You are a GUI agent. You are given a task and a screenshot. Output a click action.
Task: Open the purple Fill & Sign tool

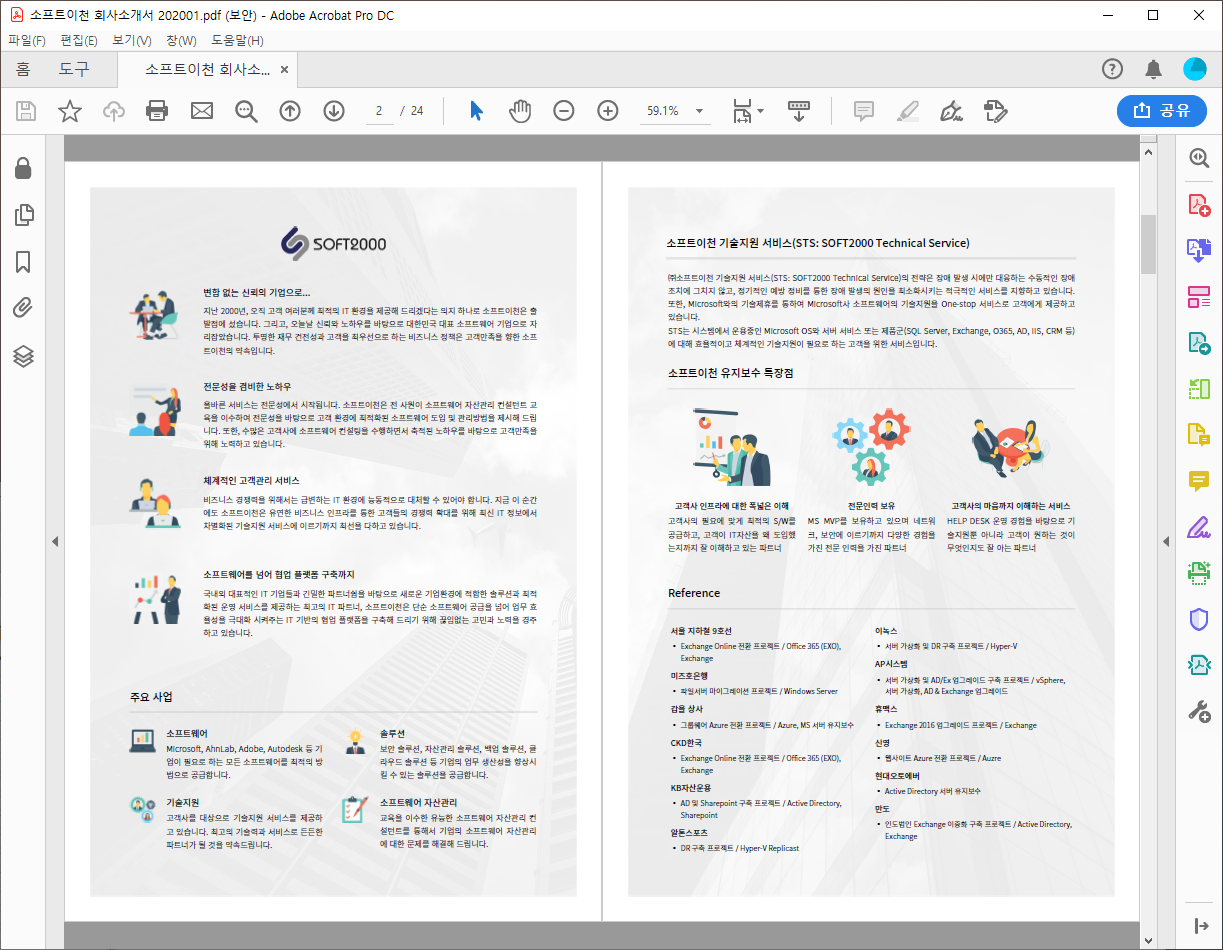[x=1198, y=527]
